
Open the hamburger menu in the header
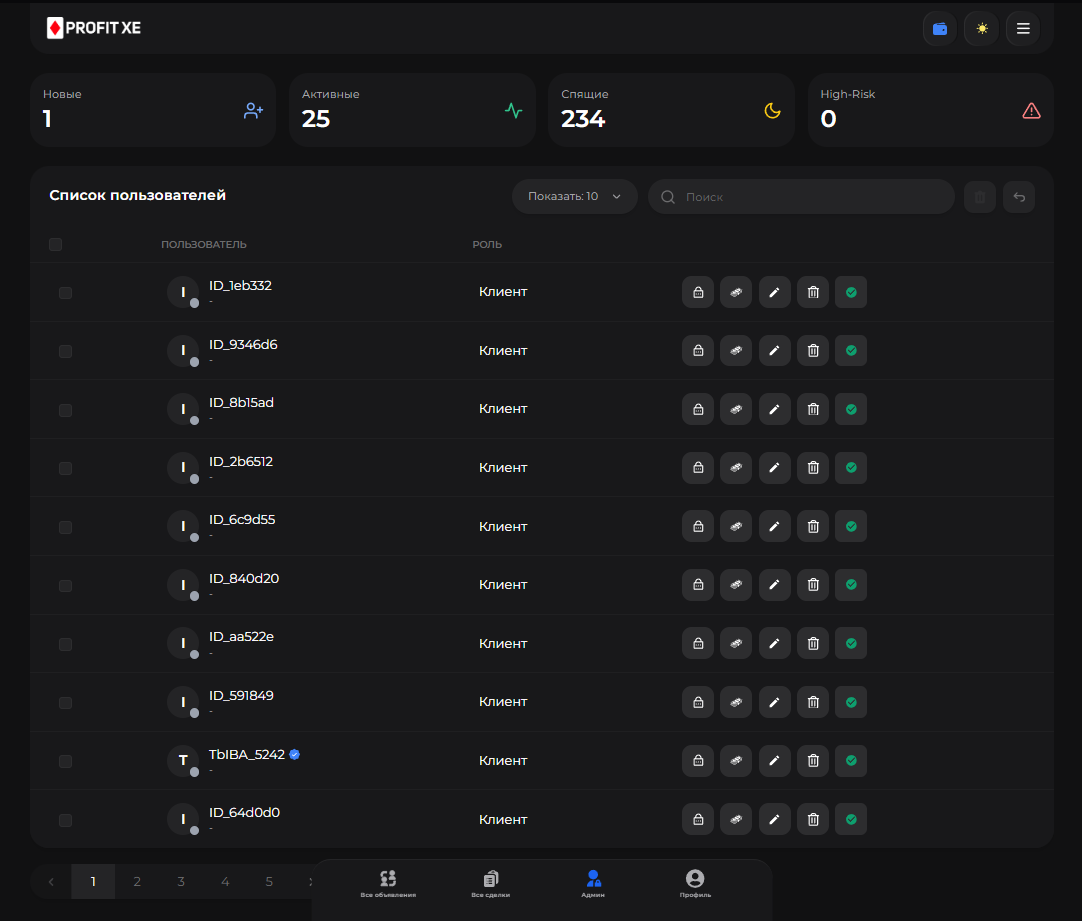tap(1022, 29)
